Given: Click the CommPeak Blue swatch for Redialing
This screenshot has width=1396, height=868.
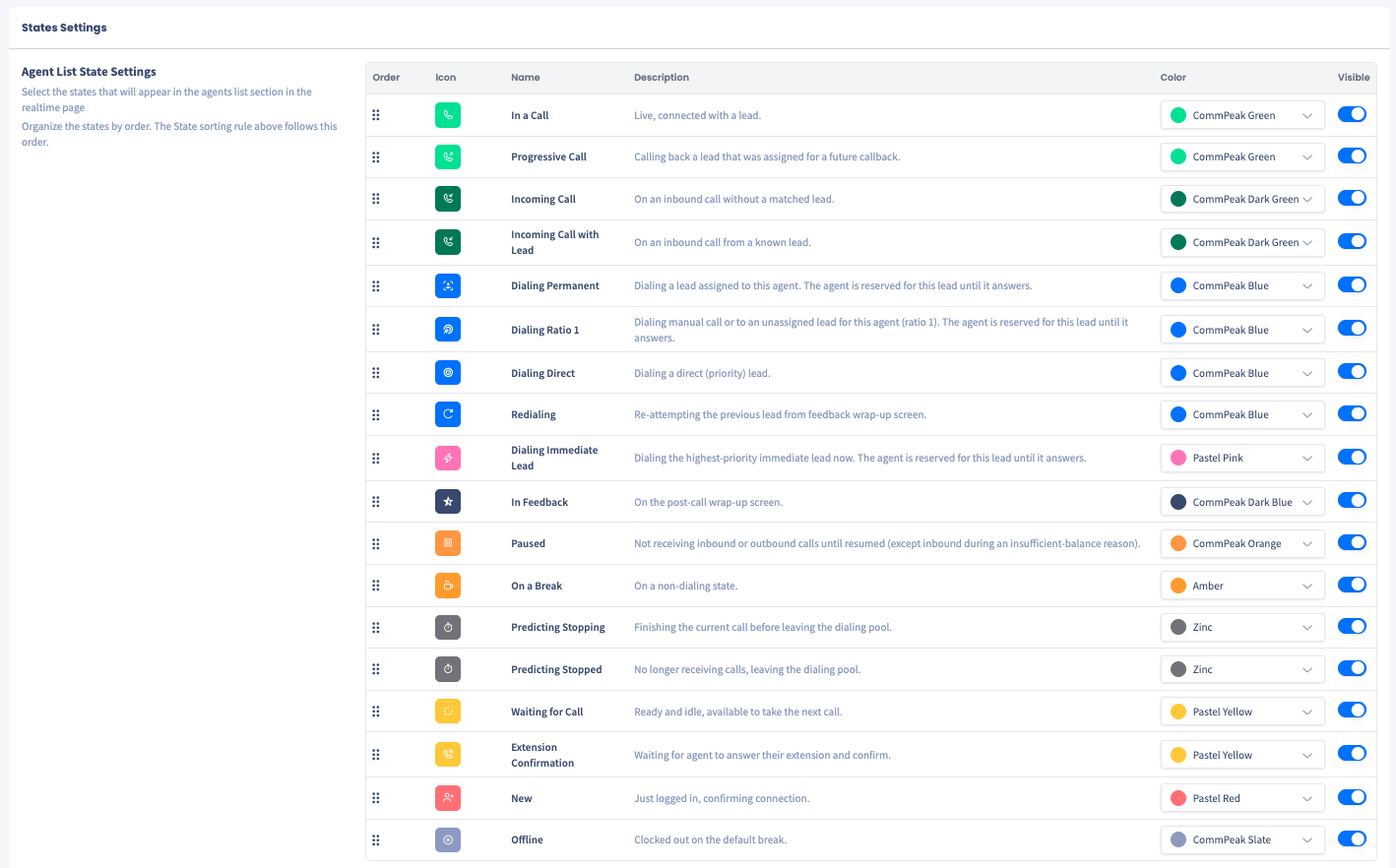Looking at the screenshot, I should [1178, 414].
